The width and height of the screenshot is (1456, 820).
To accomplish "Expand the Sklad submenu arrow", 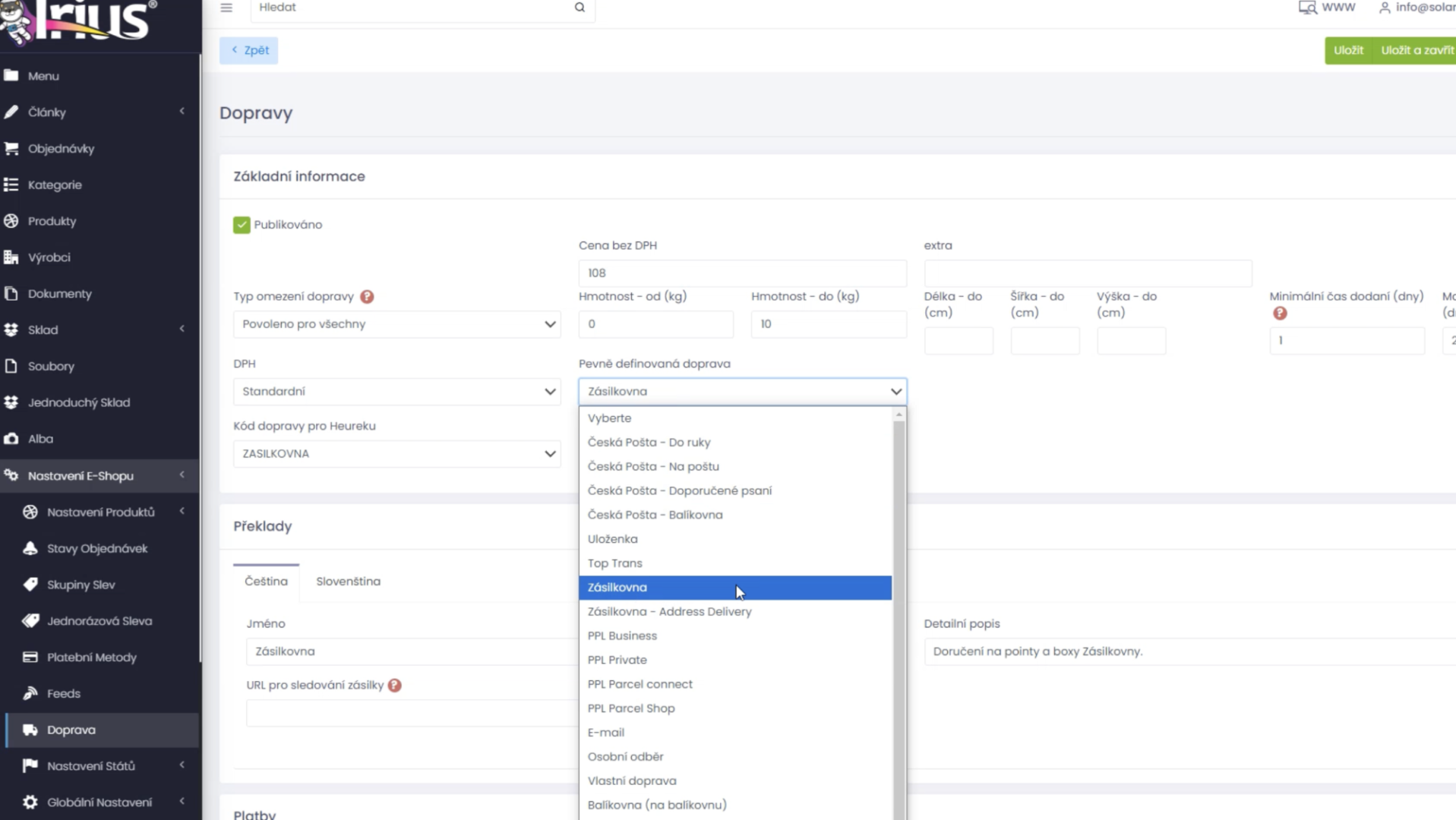I will [182, 329].
